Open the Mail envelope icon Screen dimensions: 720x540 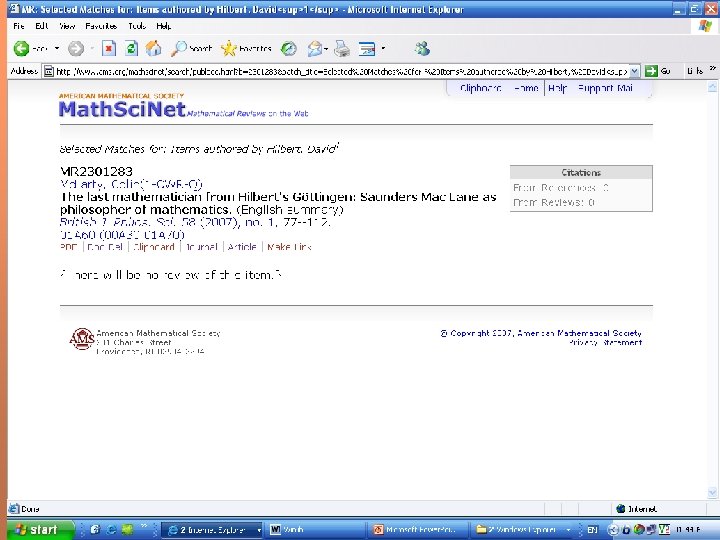315,48
